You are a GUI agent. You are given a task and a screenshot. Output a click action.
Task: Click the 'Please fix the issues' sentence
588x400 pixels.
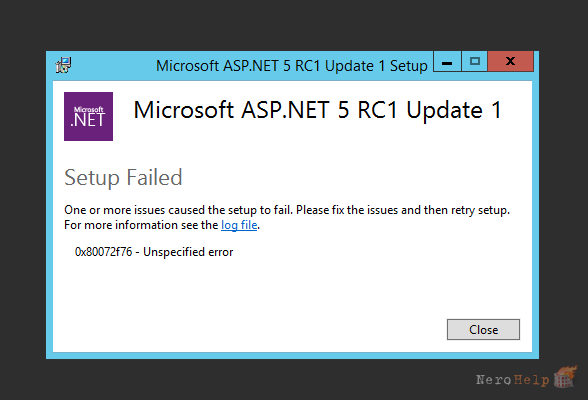point(403,210)
